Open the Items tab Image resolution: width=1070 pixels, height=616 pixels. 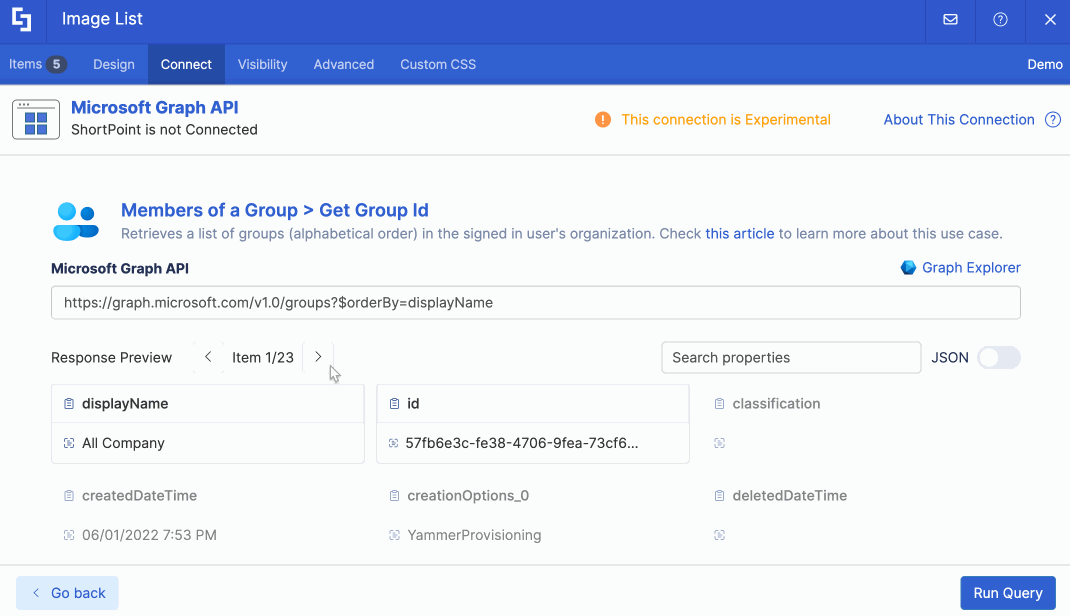37,64
